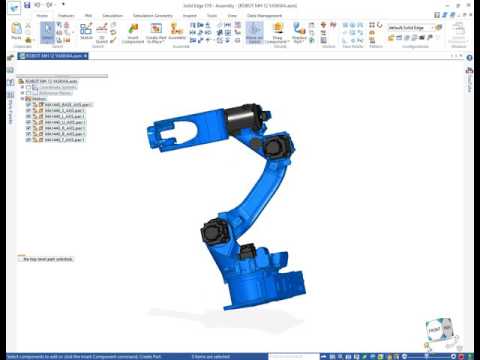
Task: Switch to the PMI ribbon tab
Action: click(x=88, y=16)
